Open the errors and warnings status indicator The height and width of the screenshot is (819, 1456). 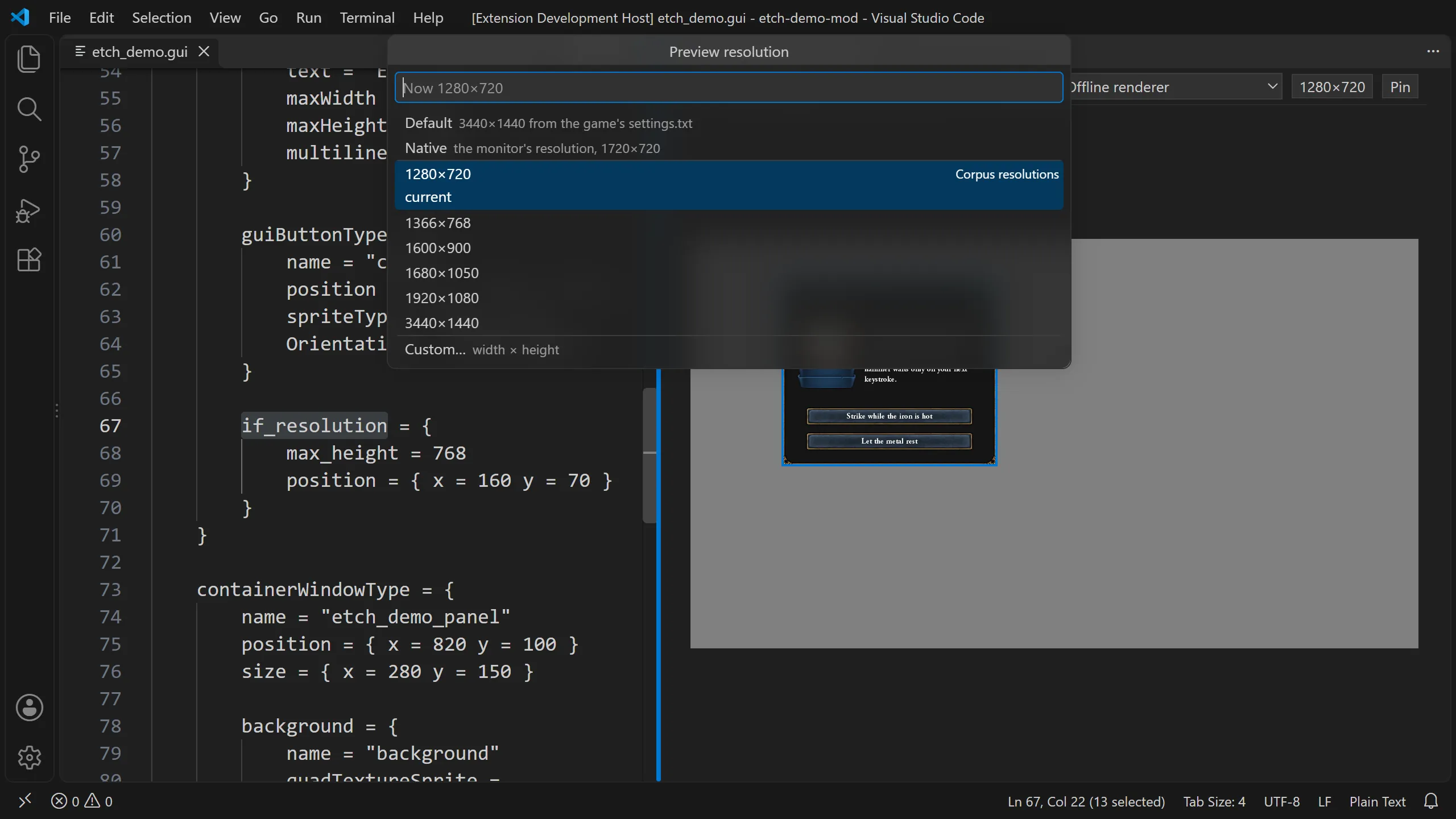pyautogui.click(x=82, y=801)
